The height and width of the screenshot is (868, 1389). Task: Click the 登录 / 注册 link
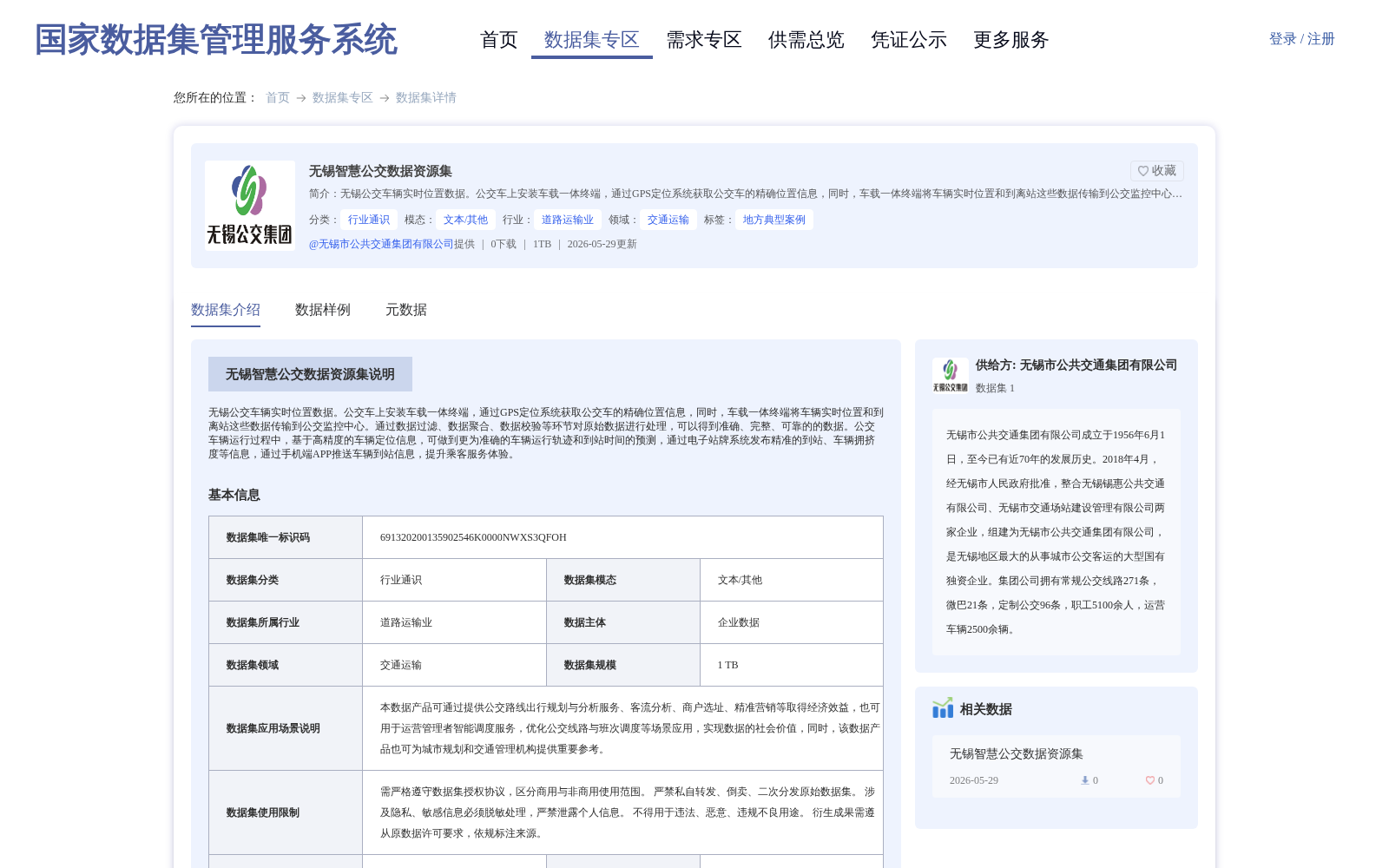(1302, 39)
